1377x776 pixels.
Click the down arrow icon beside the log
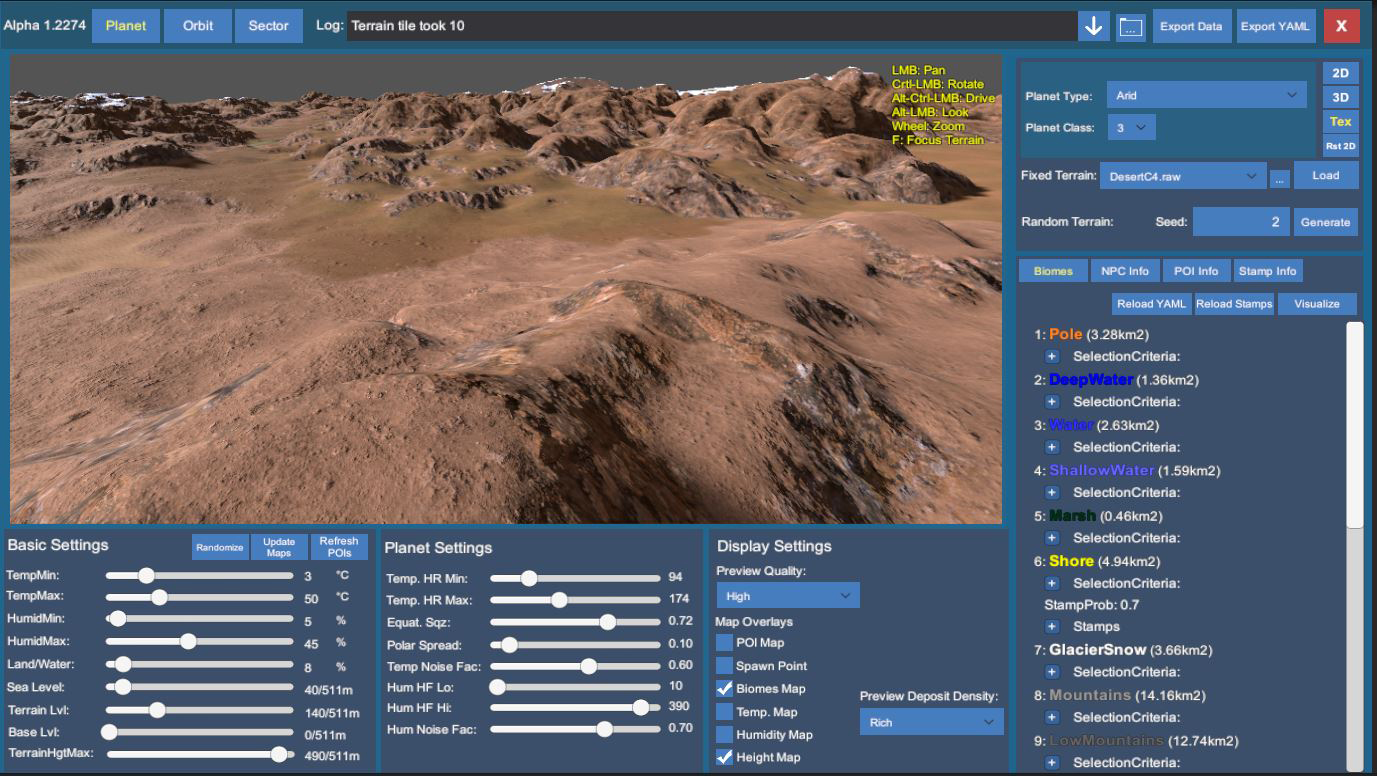(x=1093, y=26)
